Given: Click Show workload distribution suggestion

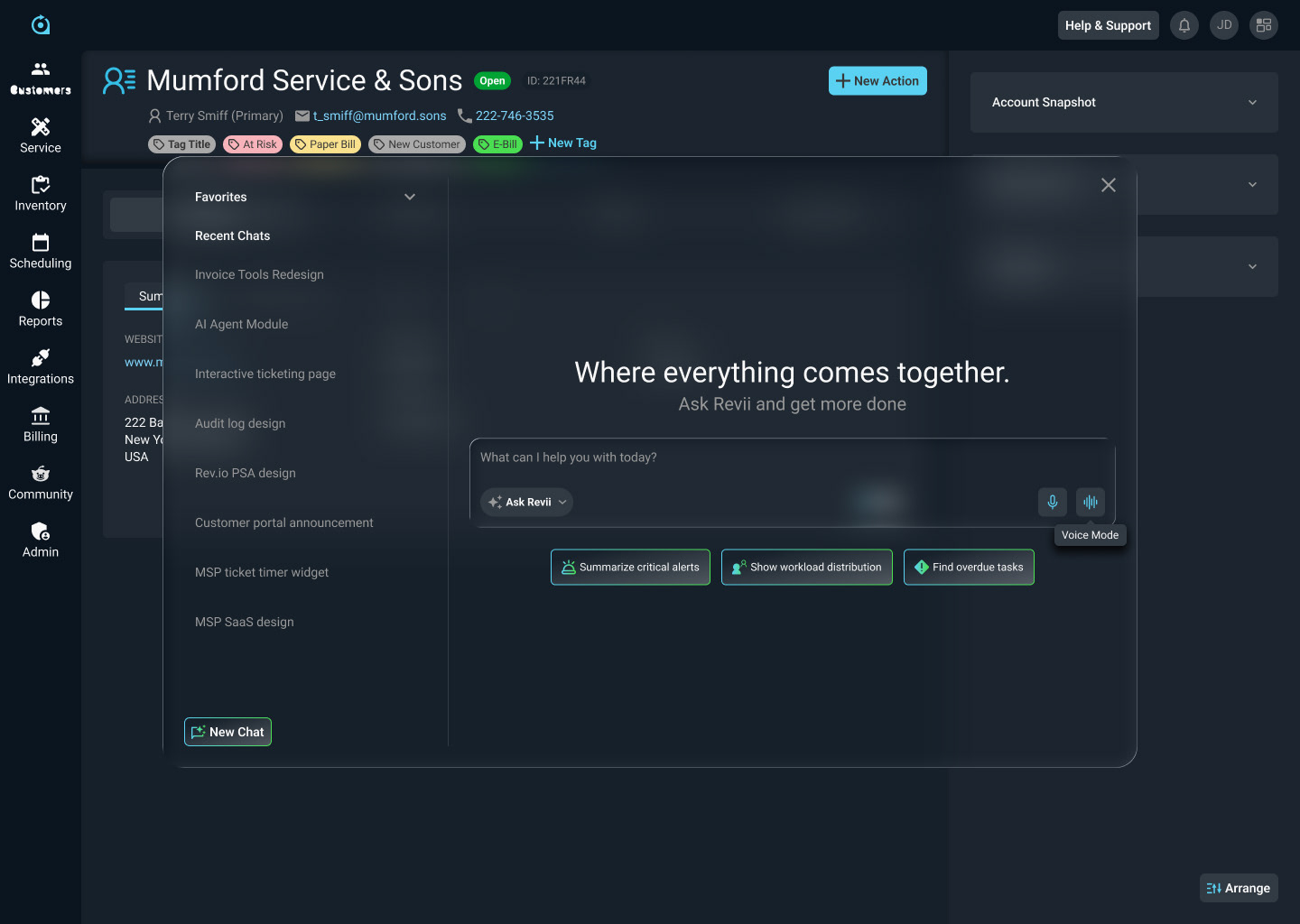Looking at the screenshot, I should tap(807, 567).
